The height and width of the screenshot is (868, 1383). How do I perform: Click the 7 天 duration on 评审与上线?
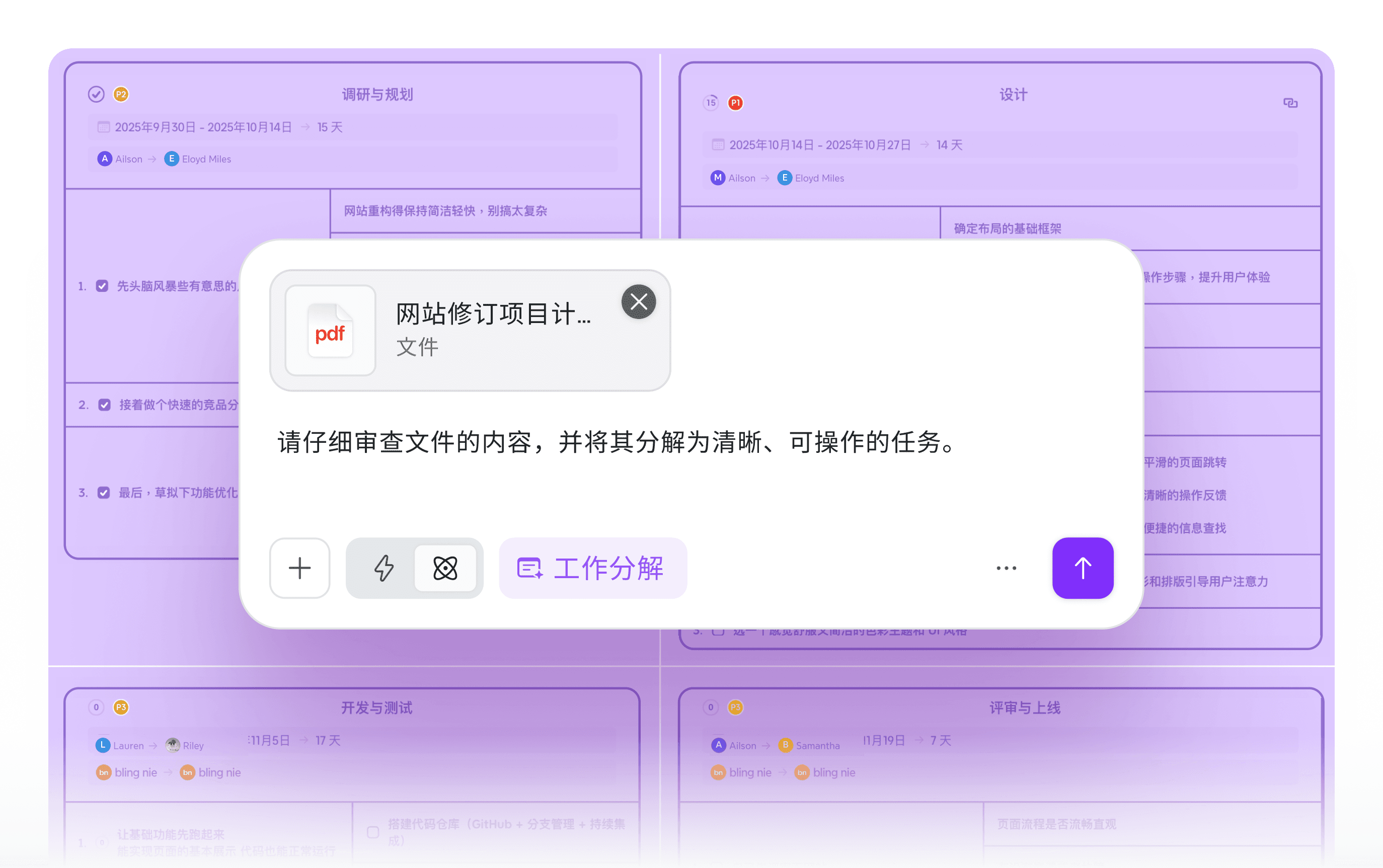coord(941,740)
